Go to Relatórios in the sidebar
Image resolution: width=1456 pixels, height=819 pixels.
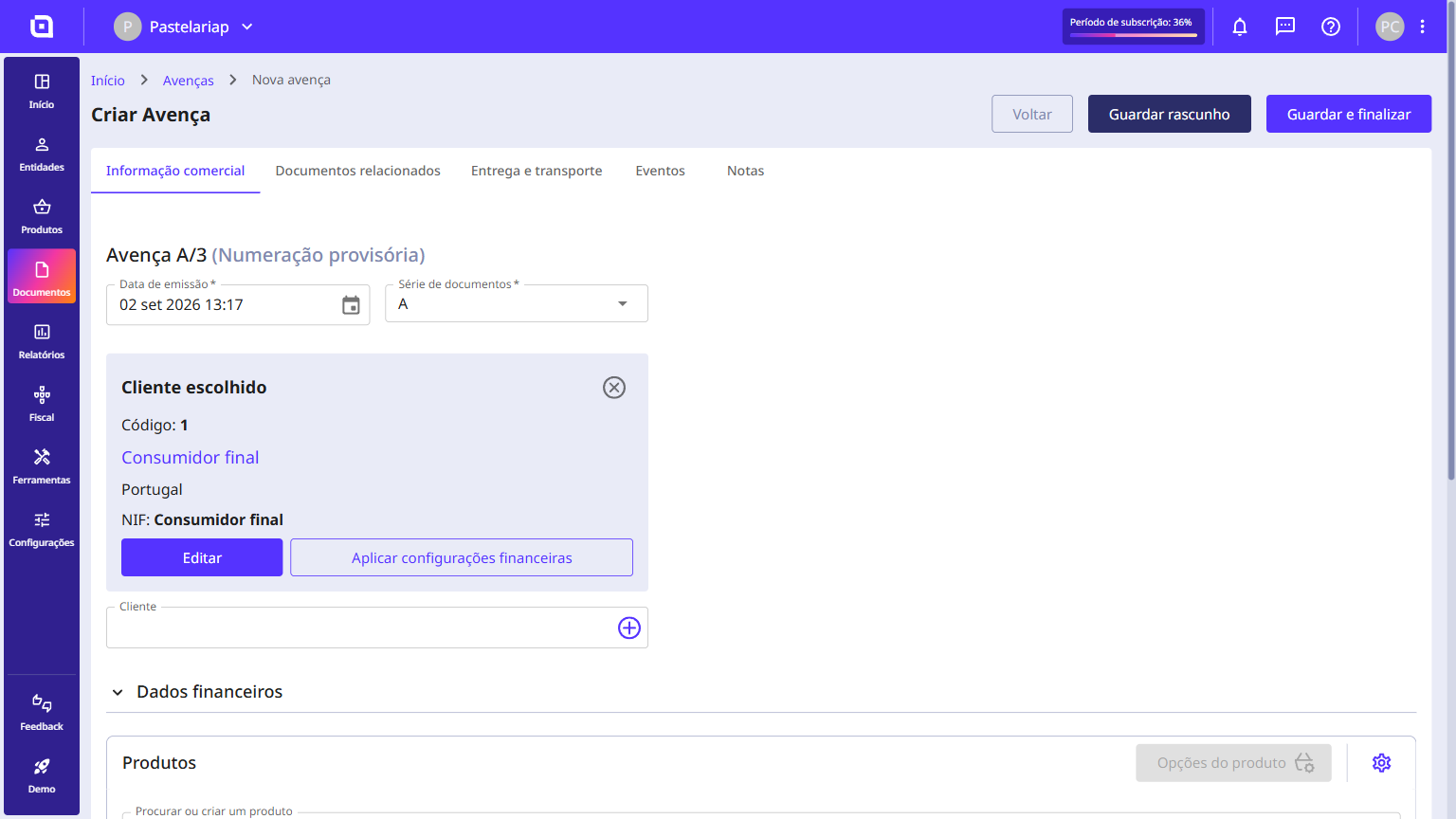(42, 342)
